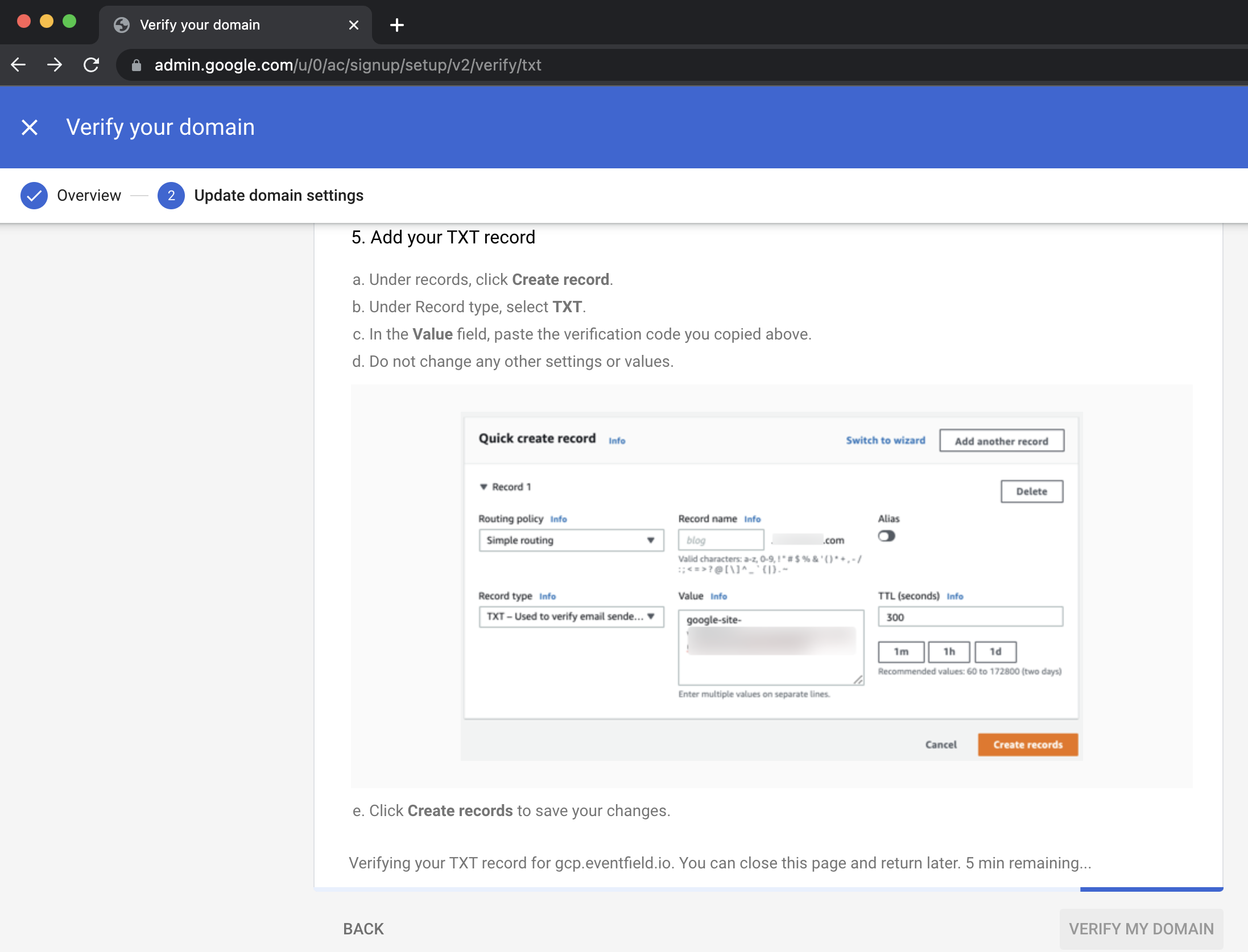Viewport: 1248px width, 952px height.
Task: Open the Simple routing dropdown
Action: (571, 540)
